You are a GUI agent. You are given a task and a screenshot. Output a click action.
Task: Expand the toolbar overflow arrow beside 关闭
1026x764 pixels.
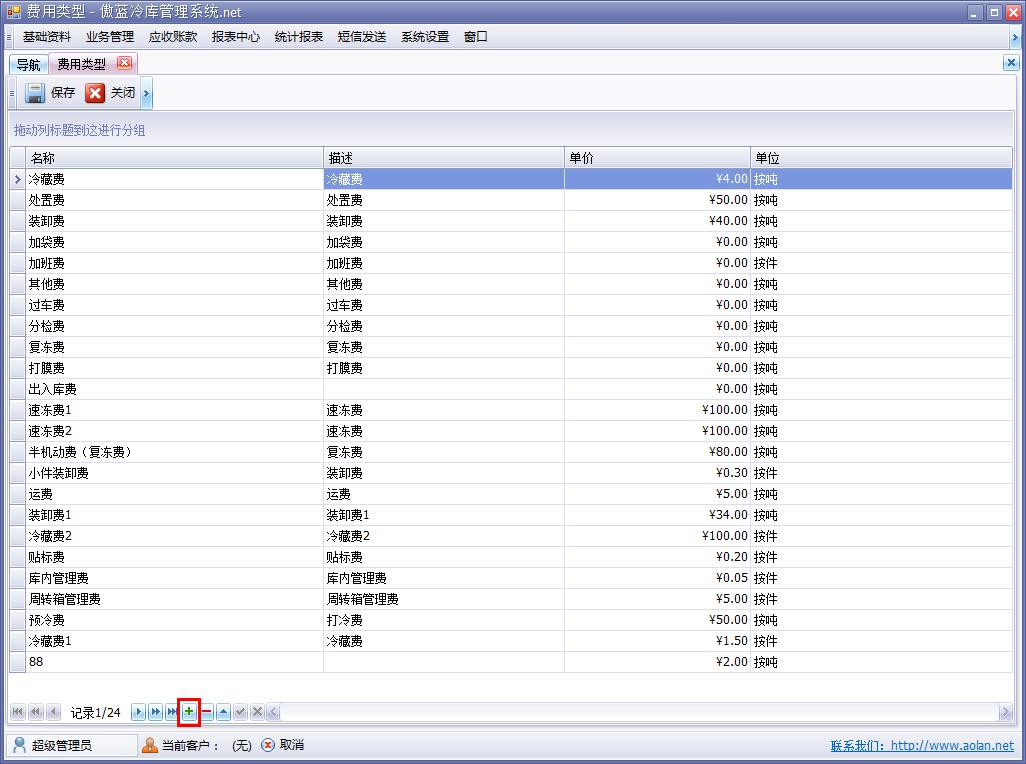coord(146,94)
